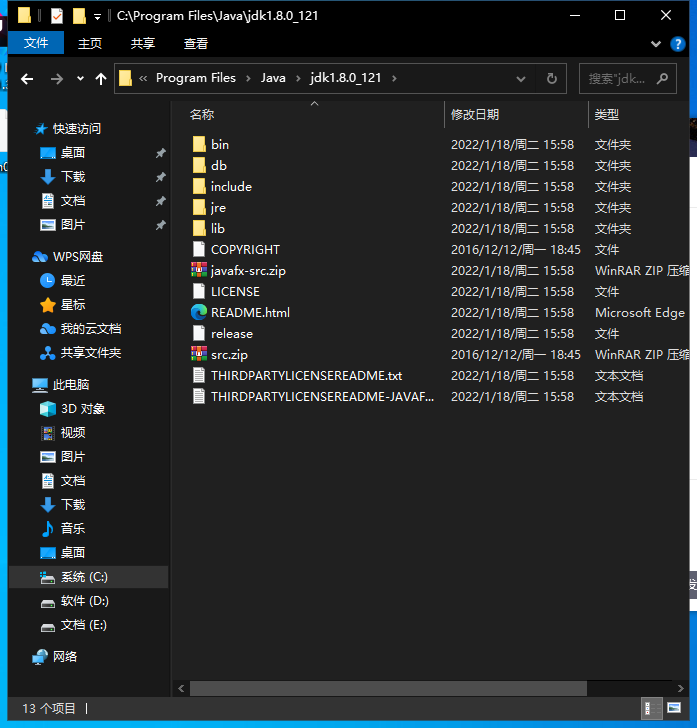The height and width of the screenshot is (728, 697).
Task: Select THIRDPARTYLICENSEREADME.txt file
Action: coord(306,375)
